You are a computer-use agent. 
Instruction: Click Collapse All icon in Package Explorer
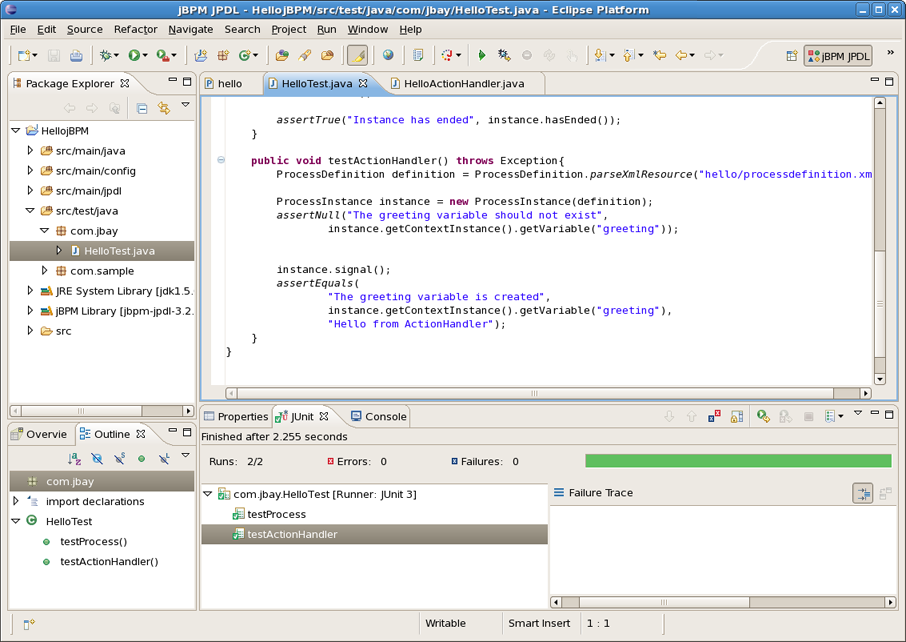point(142,108)
